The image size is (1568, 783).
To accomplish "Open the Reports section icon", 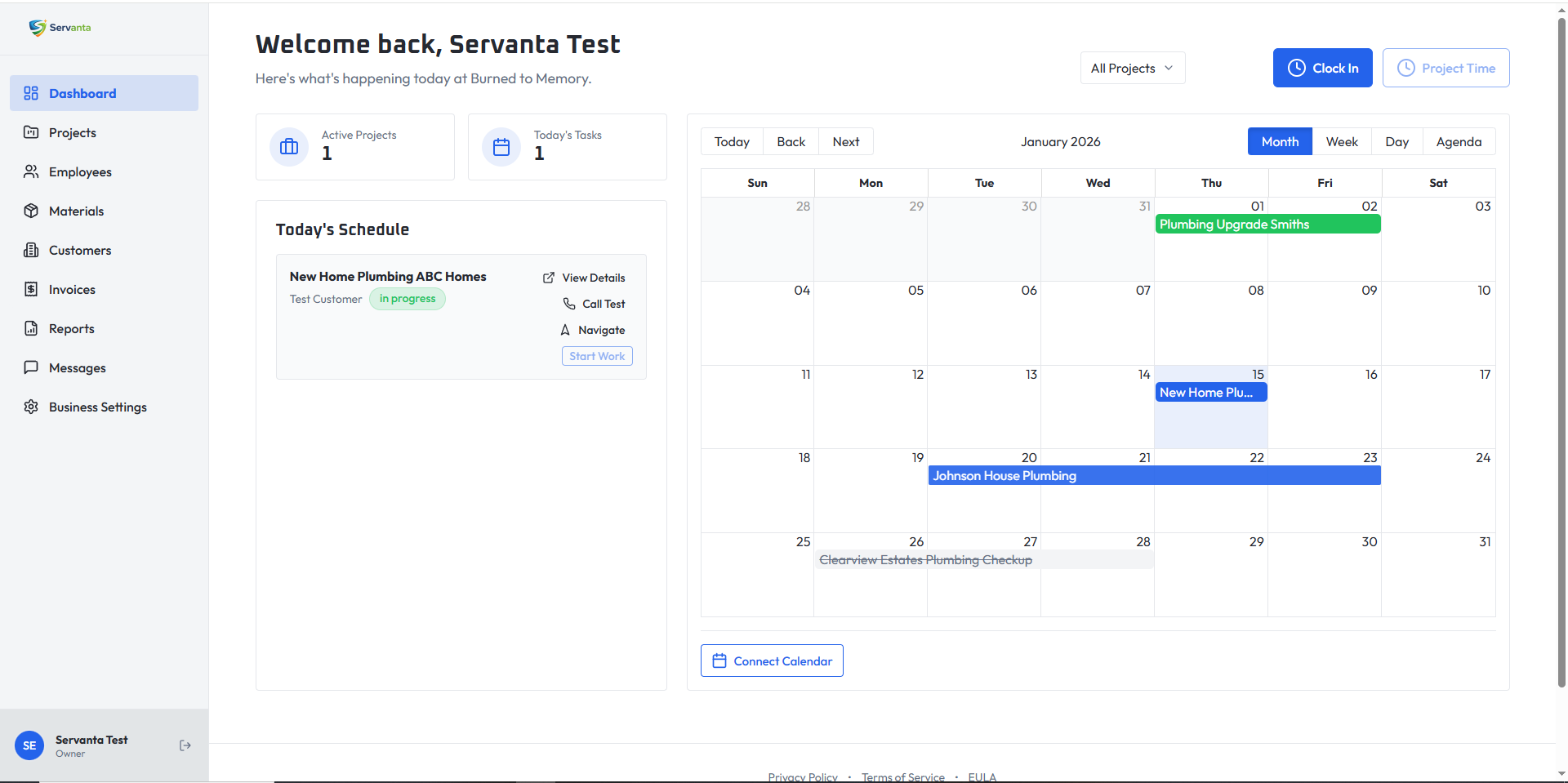I will (31, 328).
